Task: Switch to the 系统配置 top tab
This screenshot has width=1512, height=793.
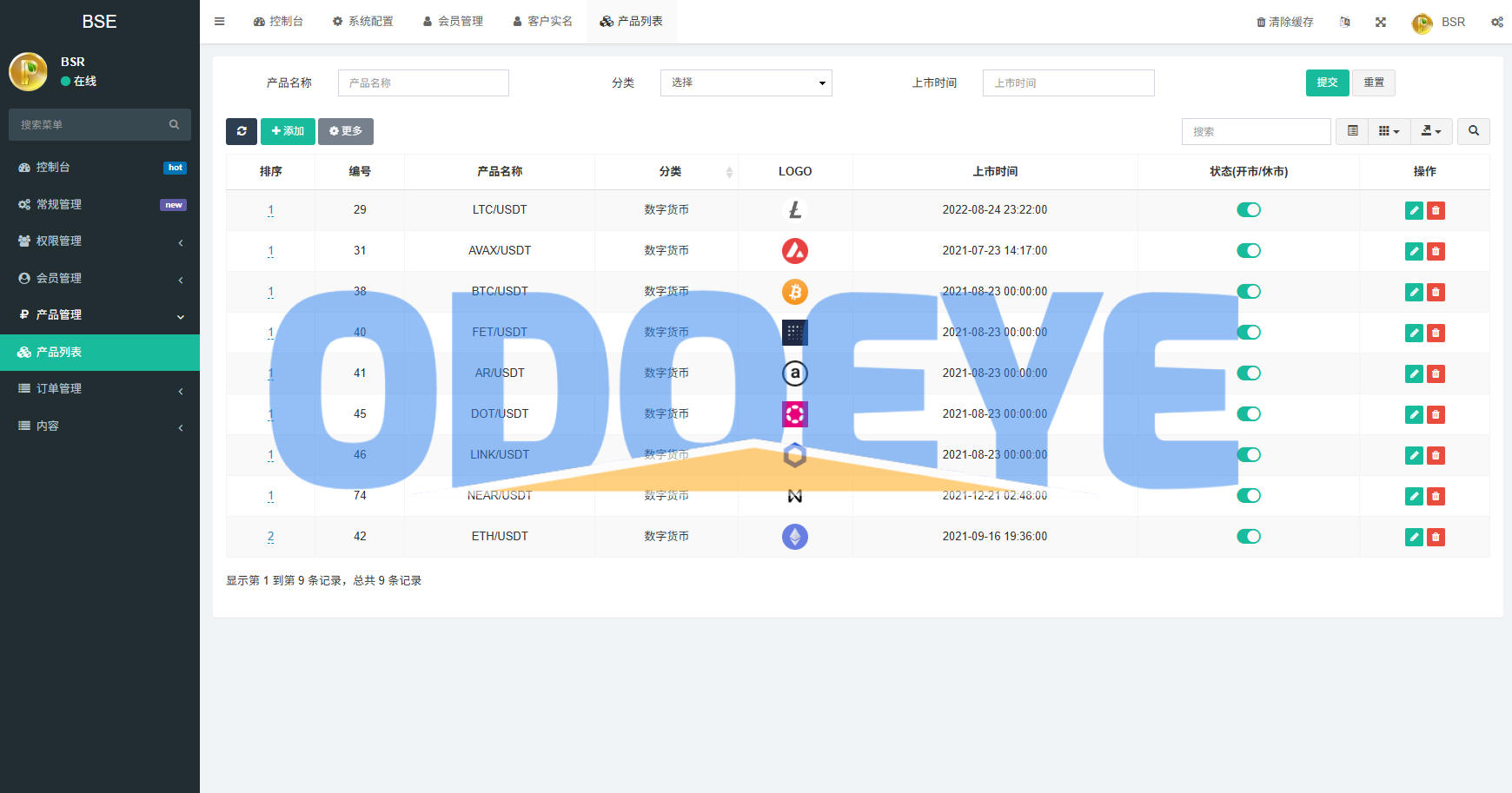Action: [x=363, y=22]
